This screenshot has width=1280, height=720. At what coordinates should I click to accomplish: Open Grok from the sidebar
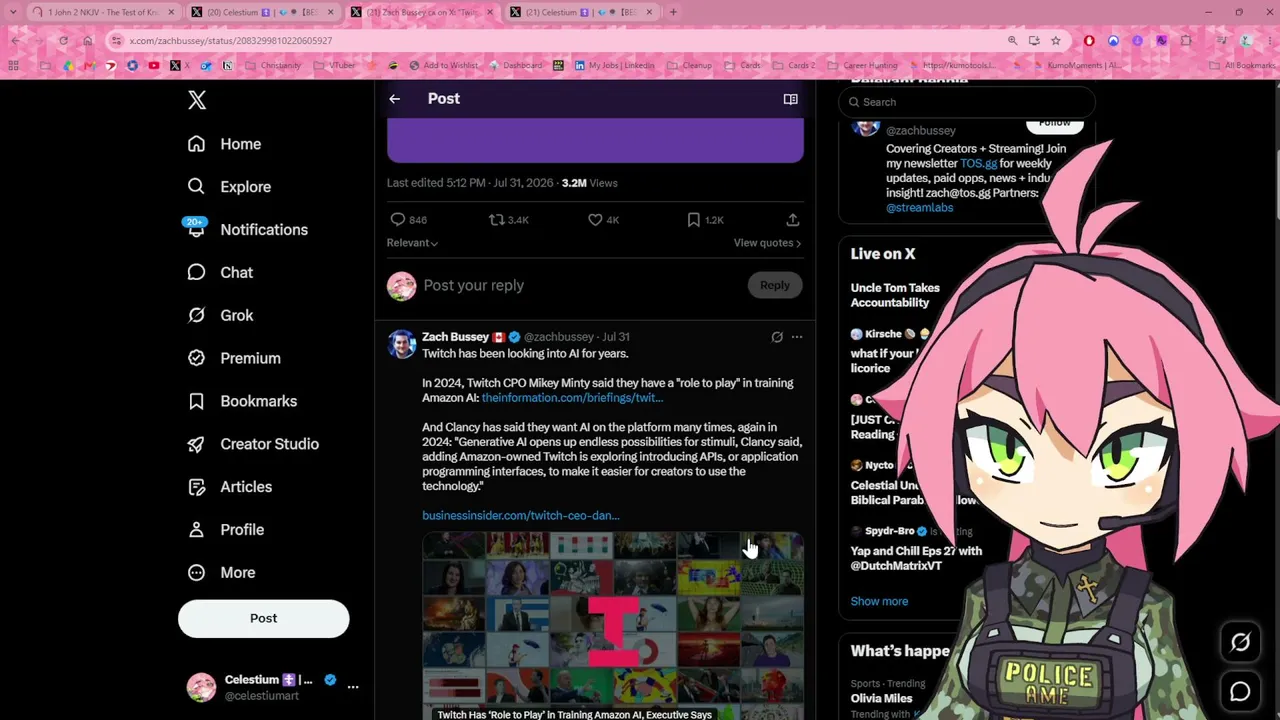pos(220,316)
